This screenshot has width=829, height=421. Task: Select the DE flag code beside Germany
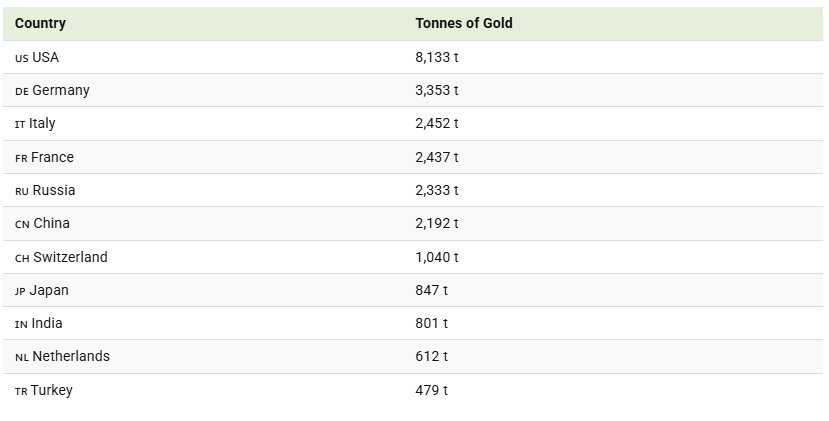22,91
